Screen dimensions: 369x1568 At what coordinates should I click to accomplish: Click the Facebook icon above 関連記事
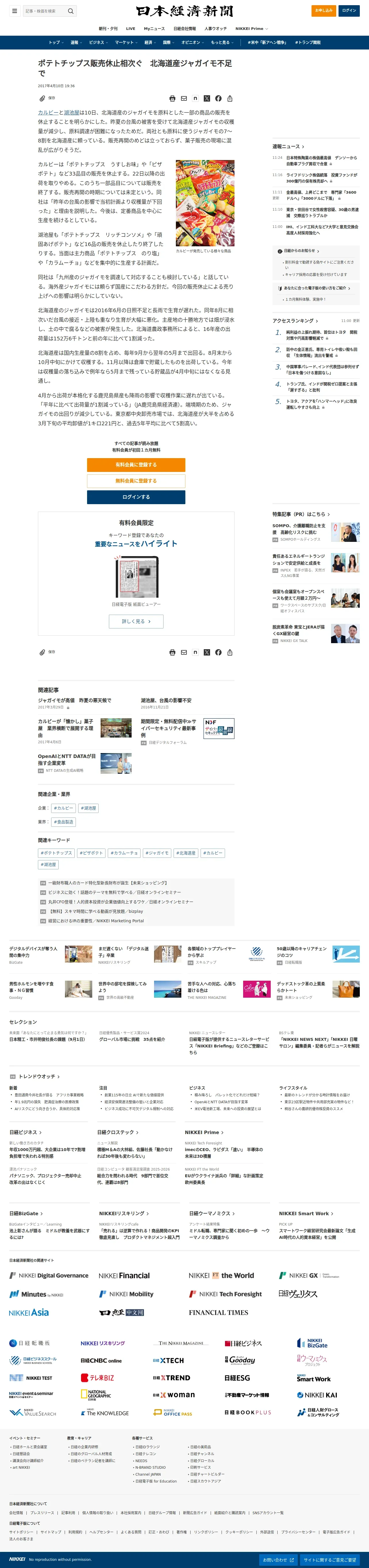click(218, 653)
